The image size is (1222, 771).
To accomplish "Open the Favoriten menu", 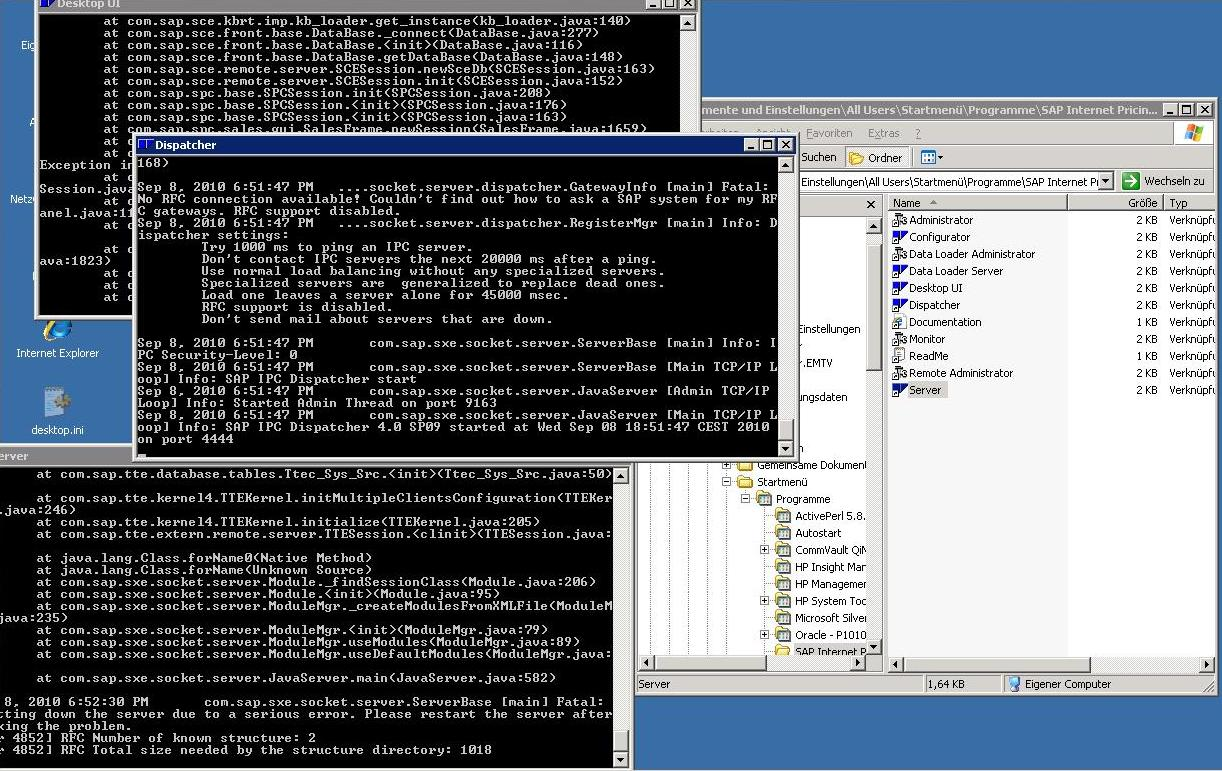I will tap(829, 133).
